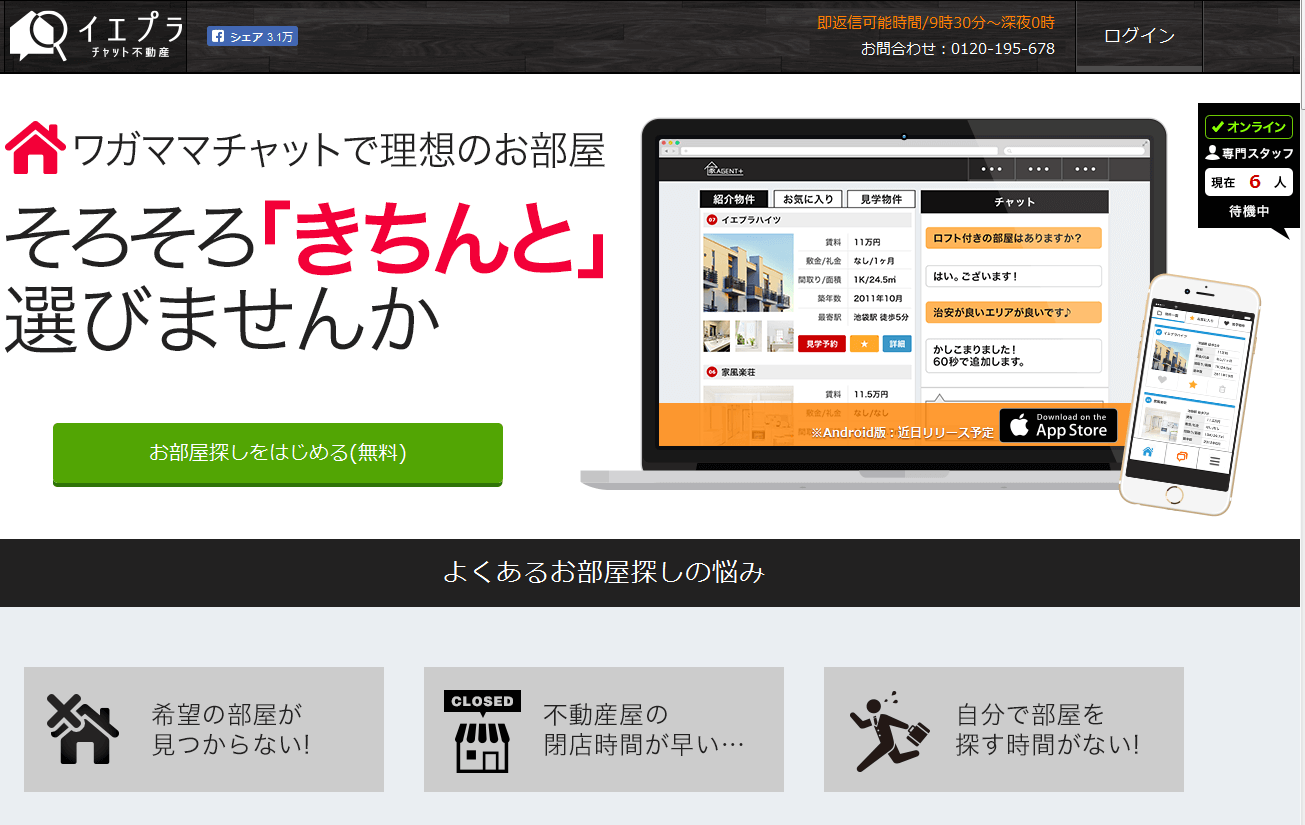Click the 治安が良いエリアが良いです chat bubble
The image size is (1305, 825).
[1013, 312]
